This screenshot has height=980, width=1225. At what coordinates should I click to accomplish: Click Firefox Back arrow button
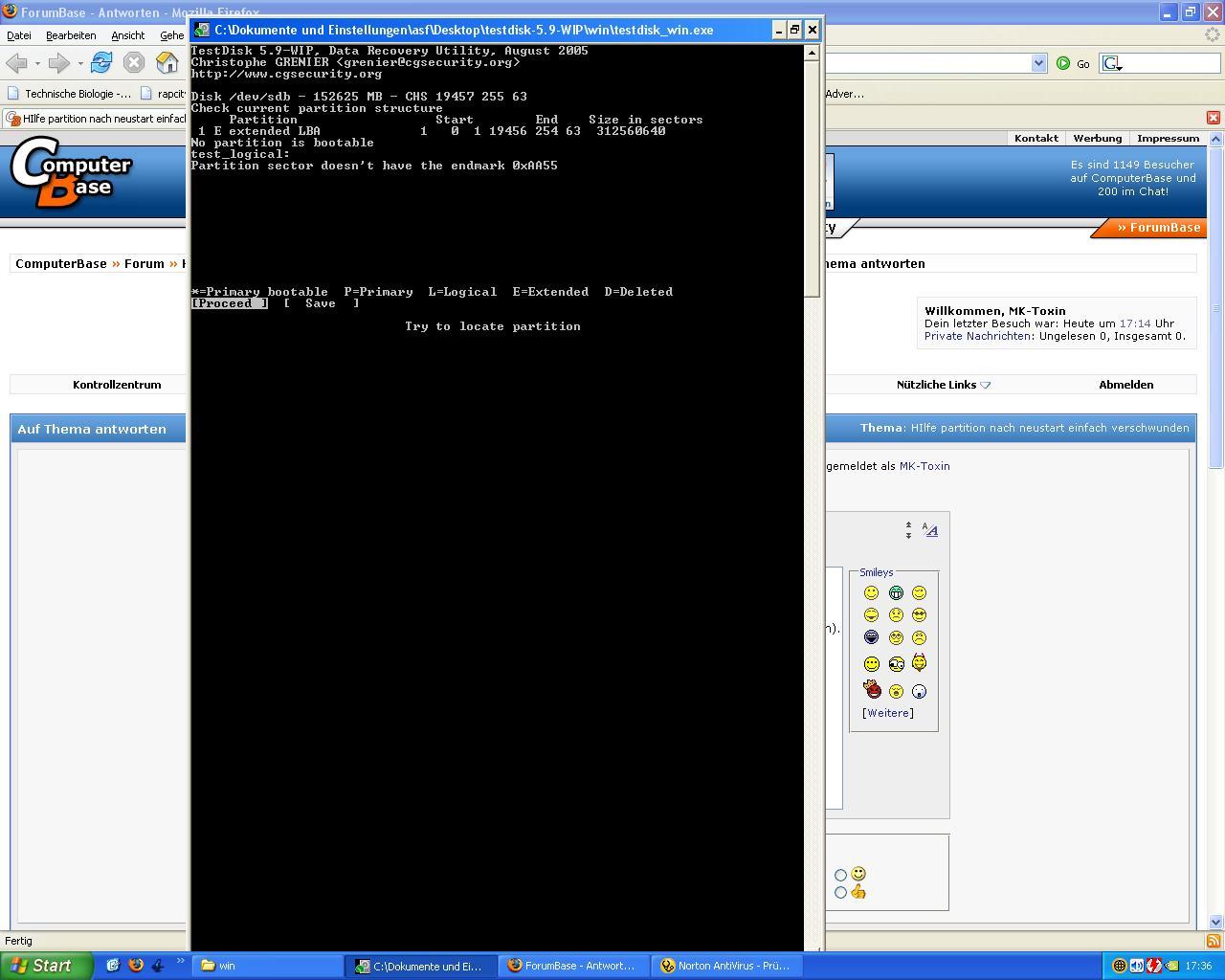16,63
